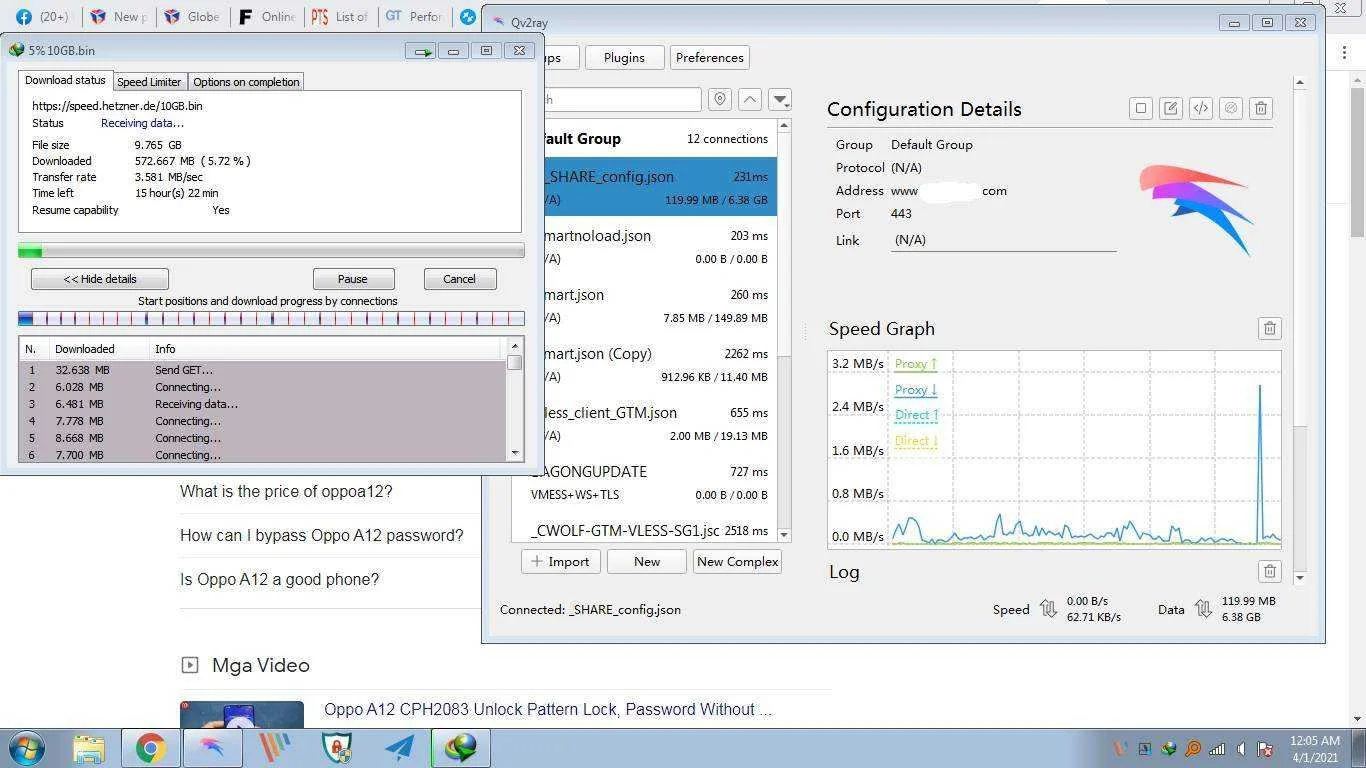Delete the connection with the Configuration Details trash icon
1366x768 pixels.
click(x=1261, y=108)
